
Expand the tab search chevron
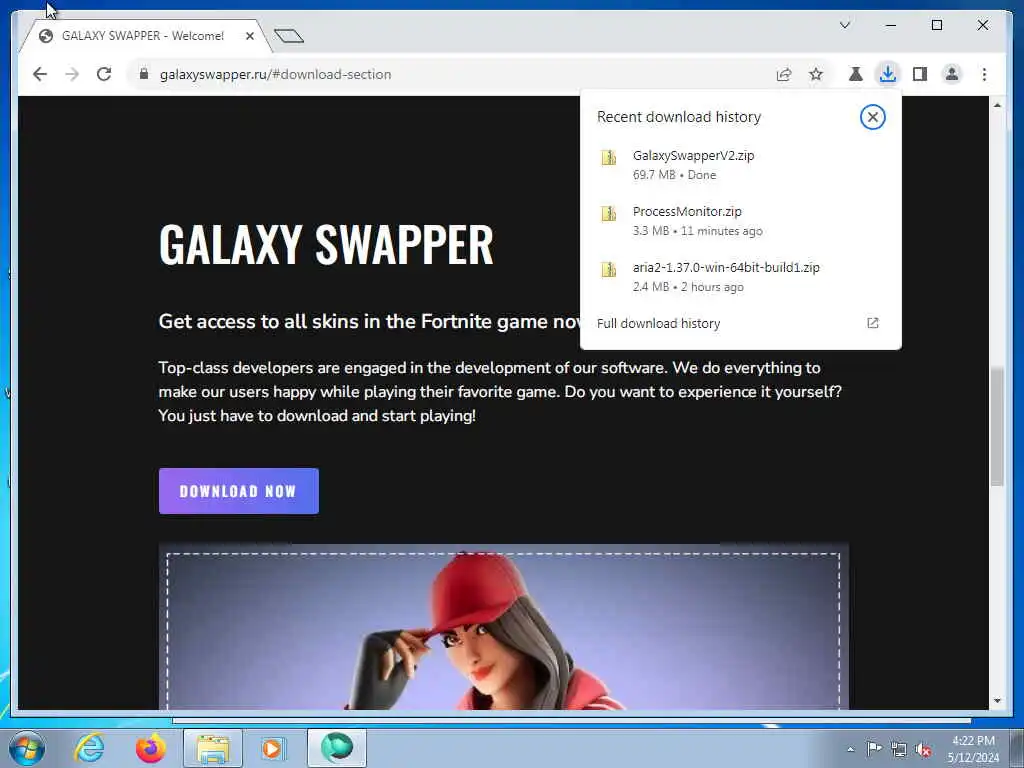tap(844, 25)
